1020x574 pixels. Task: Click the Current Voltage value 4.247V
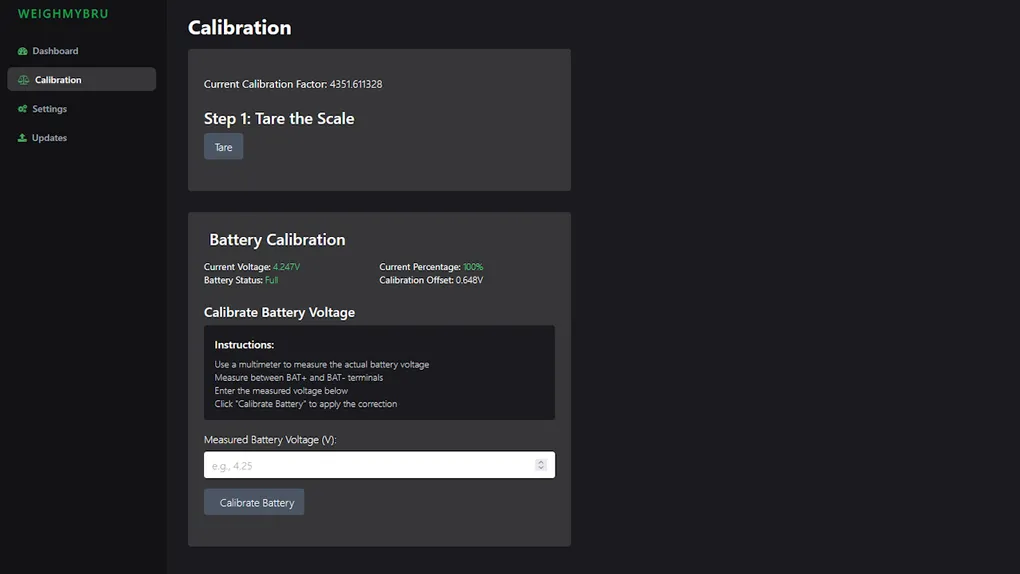[x=286, y=267]
